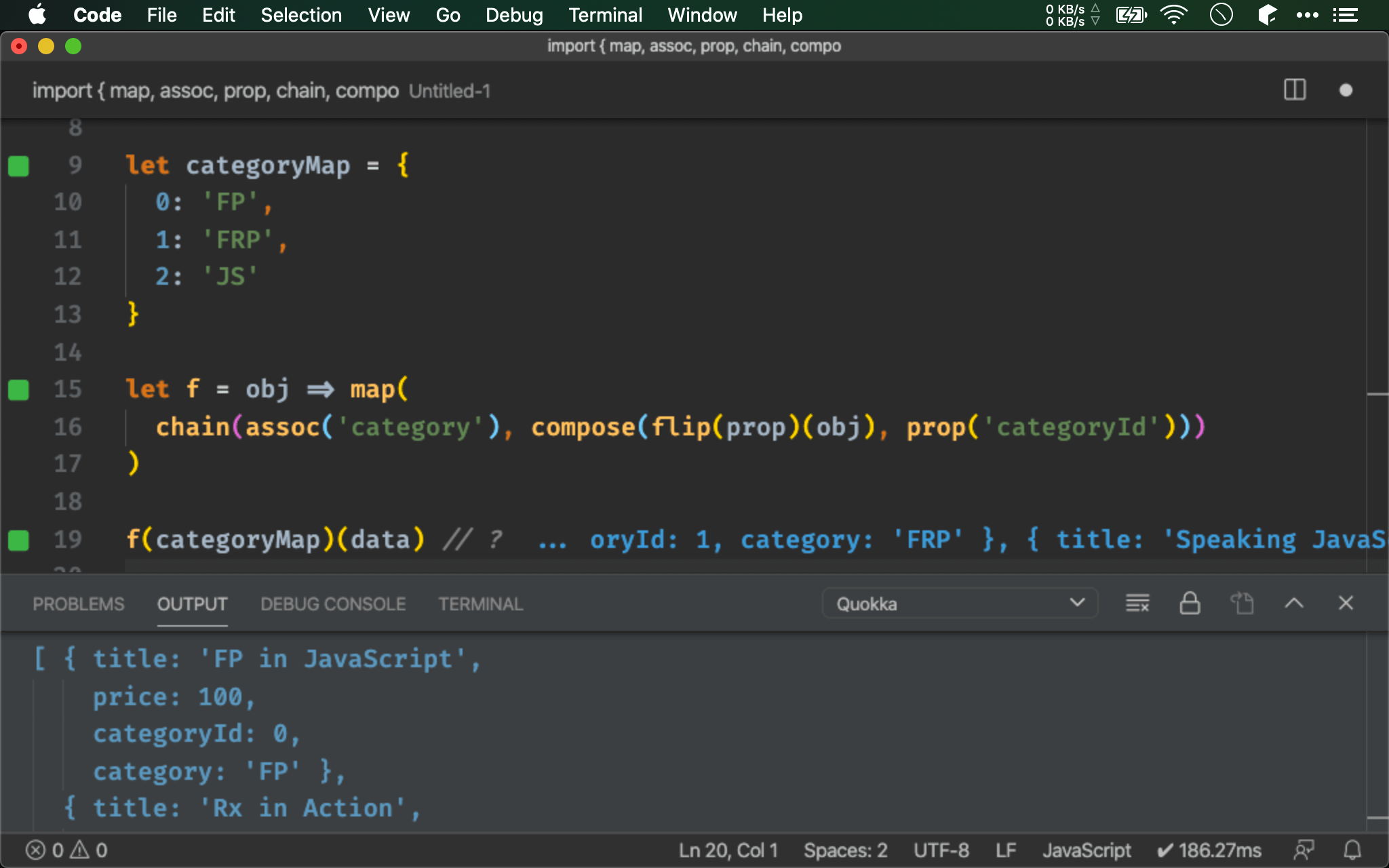Click the Quokka 186.27ms status indicator
The image size is (1389, 868).
[x=1209, y=850]
